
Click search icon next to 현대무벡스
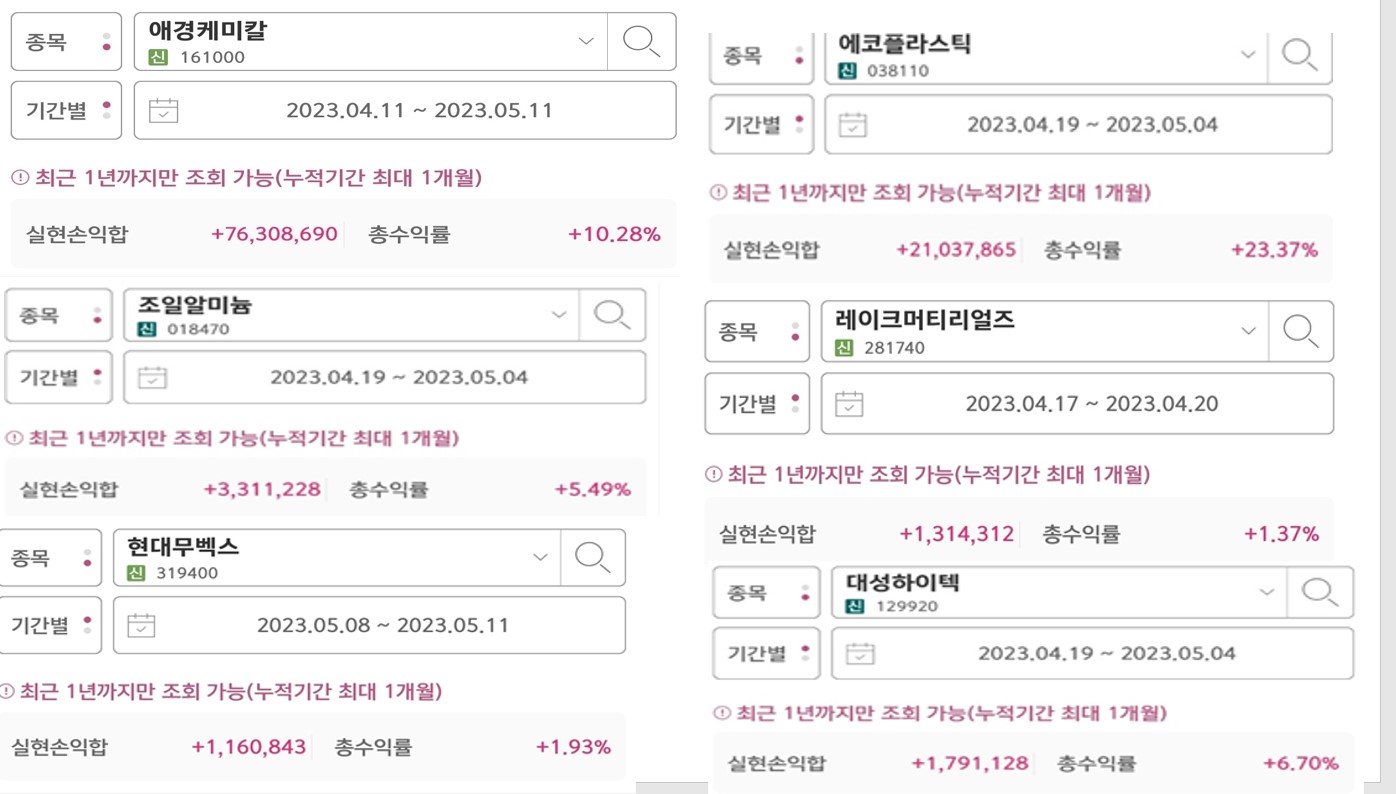[x=592, y=557]
